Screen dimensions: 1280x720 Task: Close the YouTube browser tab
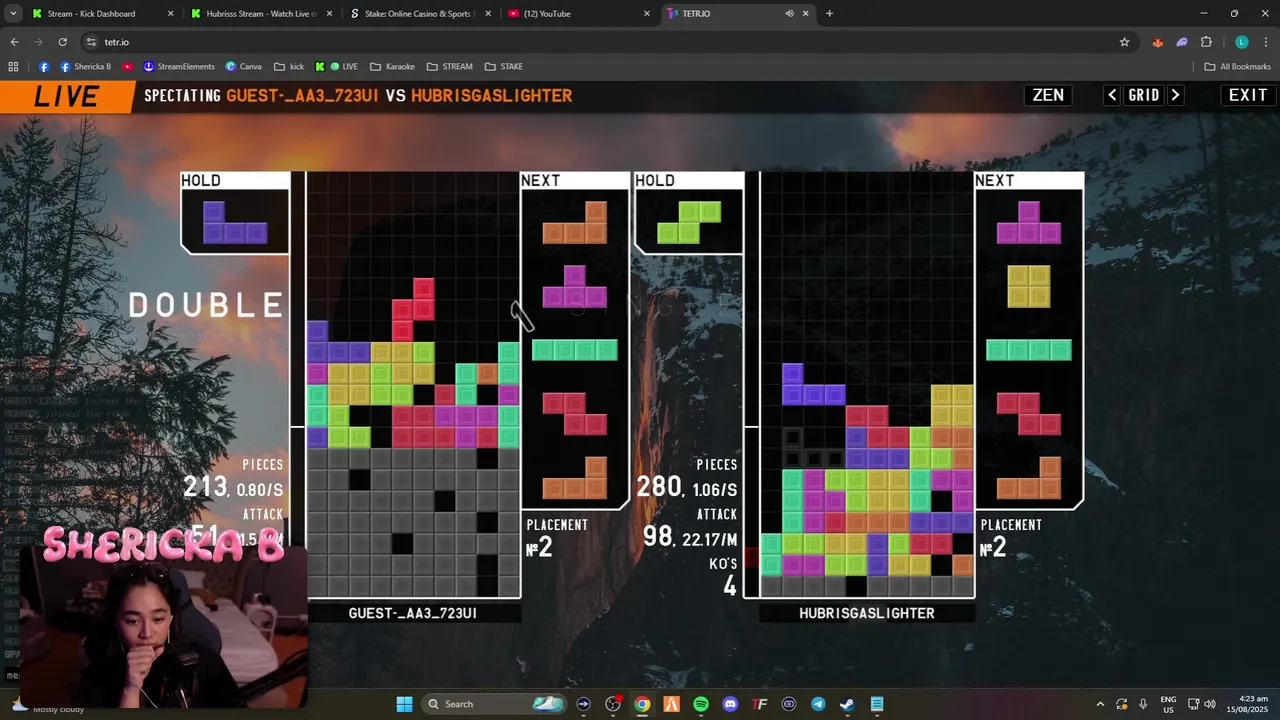tap(646, 14)
